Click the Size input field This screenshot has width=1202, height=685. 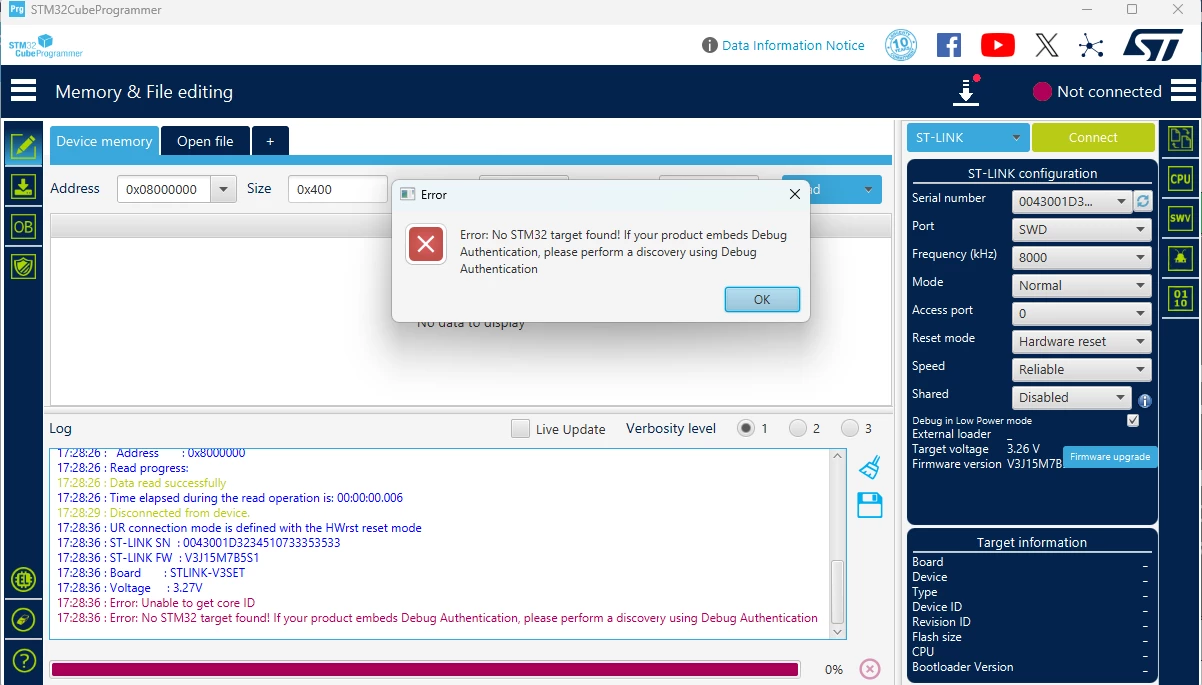337,189
